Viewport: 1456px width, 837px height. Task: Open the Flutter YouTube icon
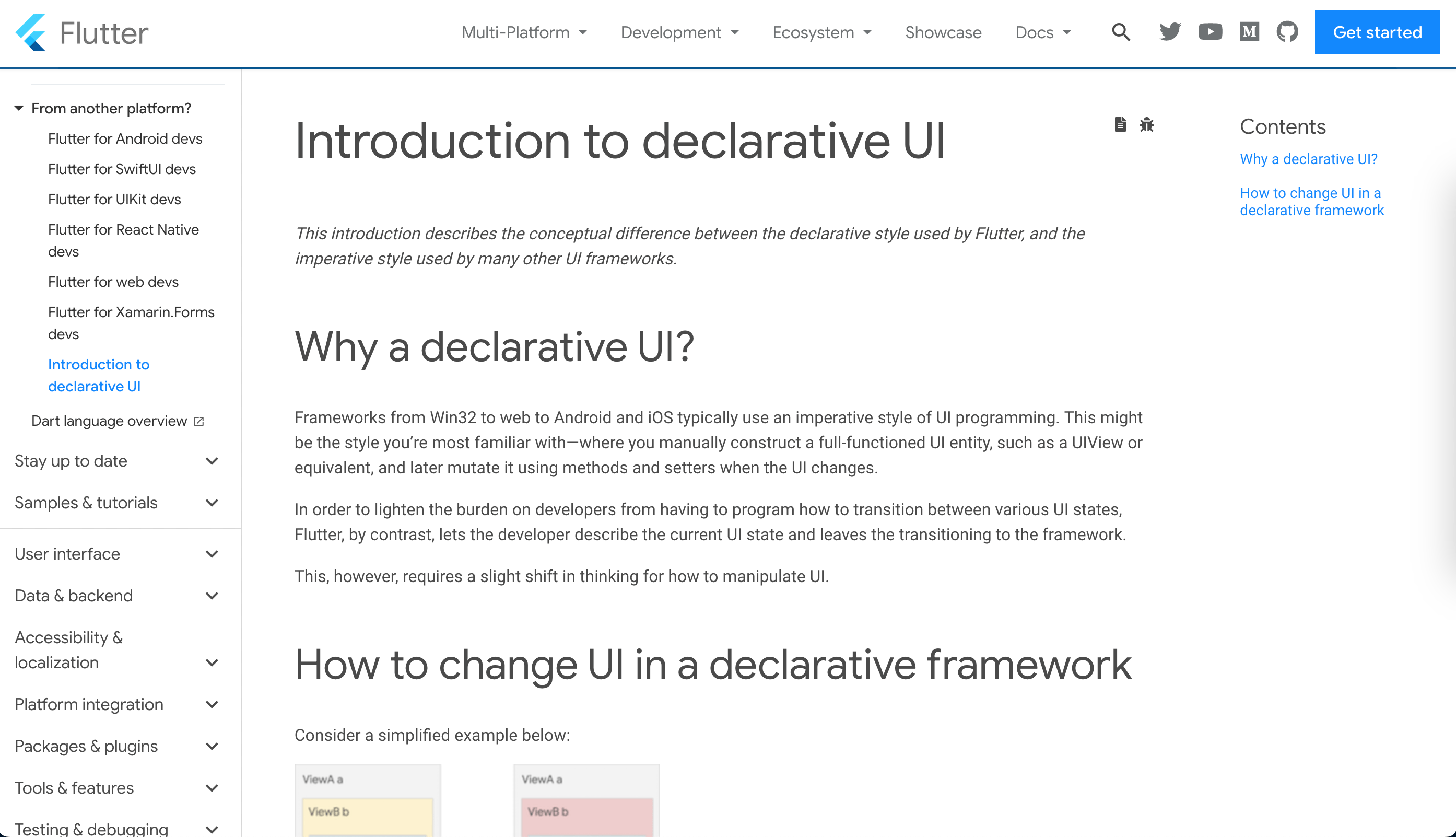(1210, 32)
